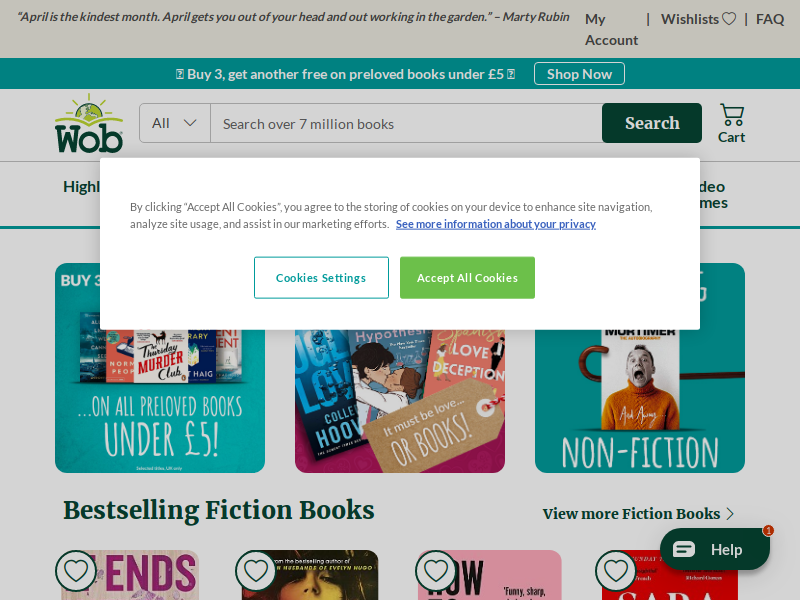This screenshot has height=600, width=800.
Task: Open the FAQ page
Action: point(770,19)
